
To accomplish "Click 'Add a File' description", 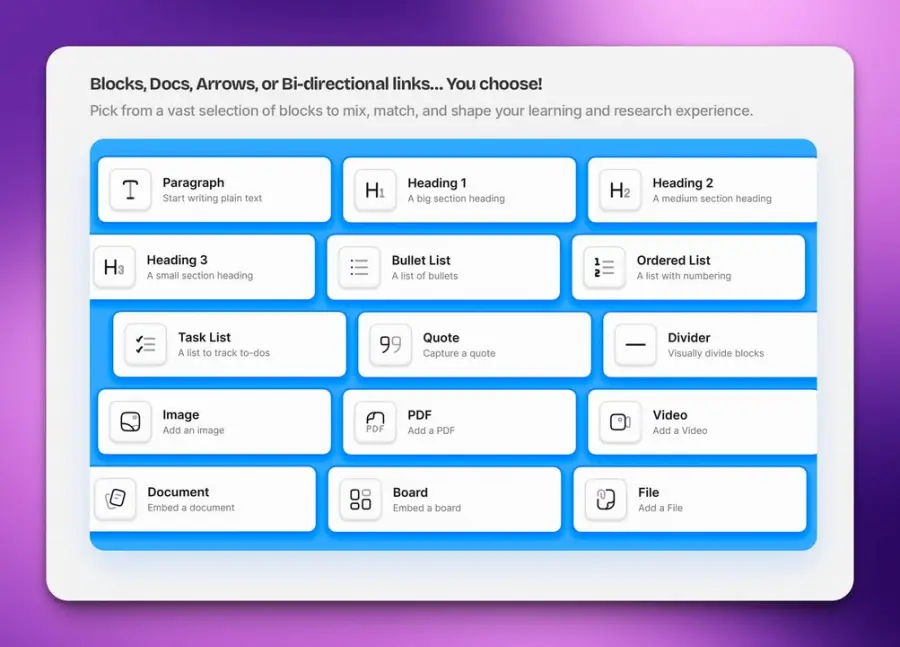I will click(x=660, y=509).
